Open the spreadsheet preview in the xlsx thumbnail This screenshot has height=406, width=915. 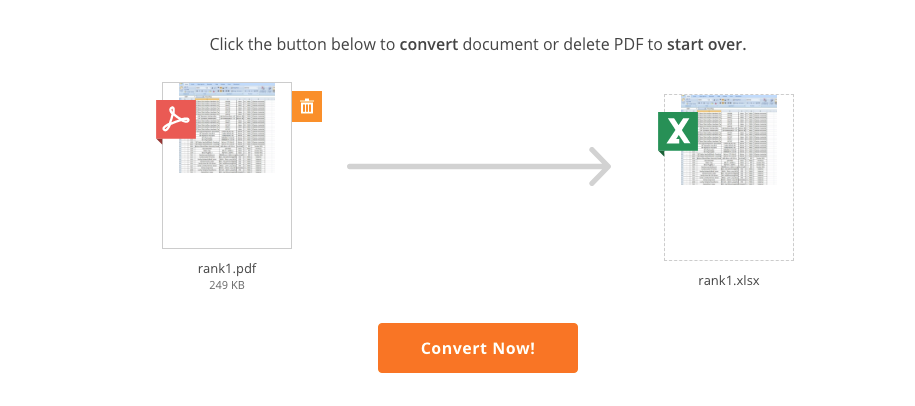729,140
